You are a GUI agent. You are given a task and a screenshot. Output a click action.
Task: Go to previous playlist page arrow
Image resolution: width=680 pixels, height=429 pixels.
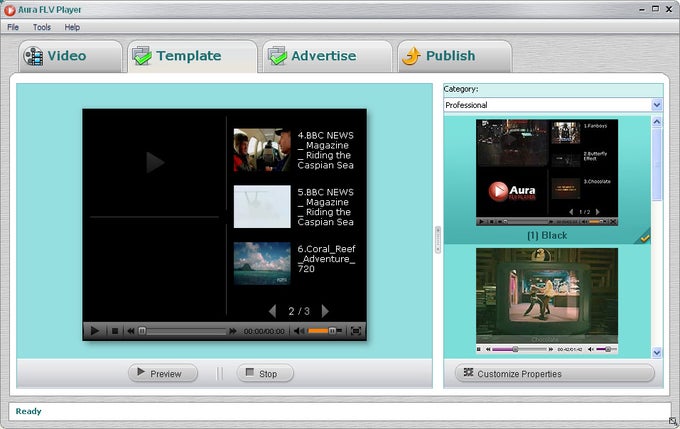pos(272,311)
